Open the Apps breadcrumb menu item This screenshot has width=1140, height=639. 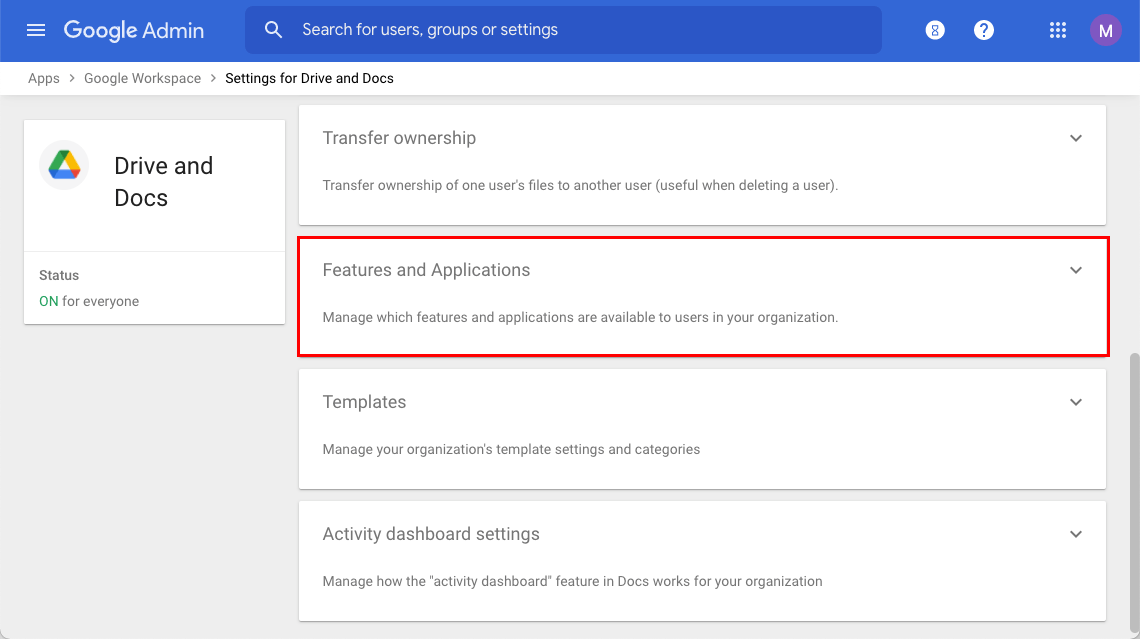click(43, 77)
